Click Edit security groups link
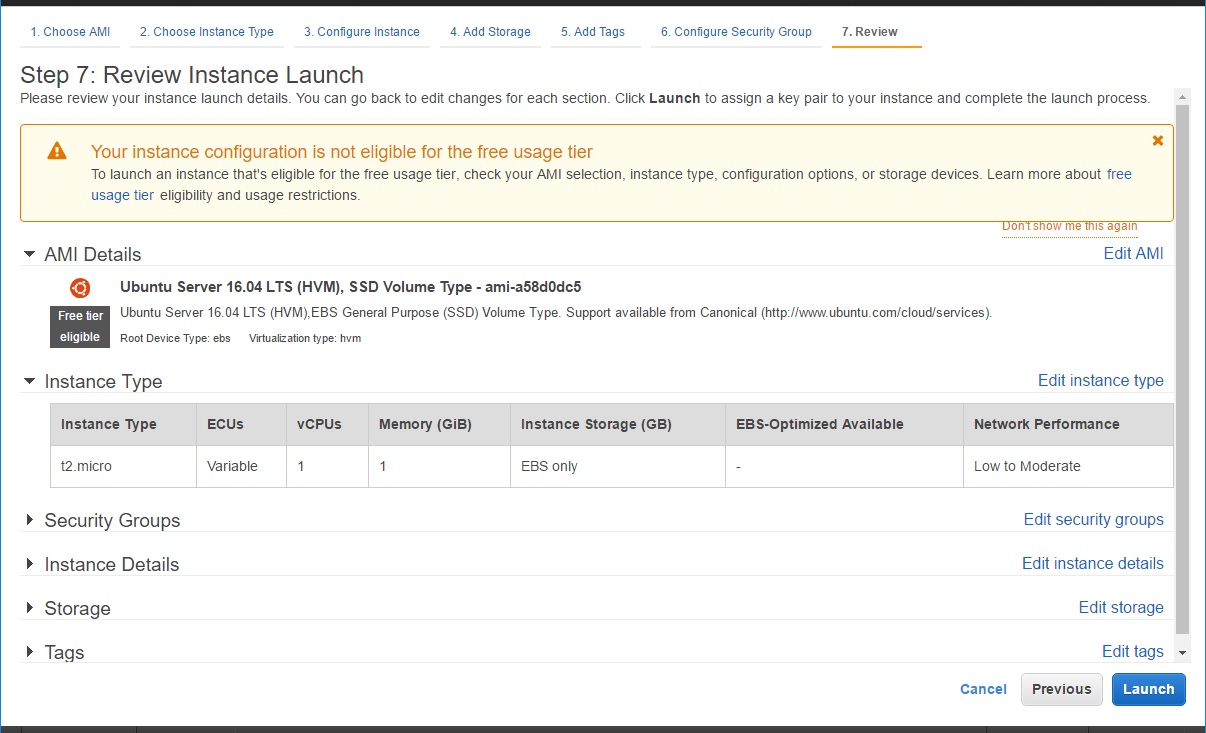The height and width of the screenshot is (733, 1206). click(x=1094, y=520)
